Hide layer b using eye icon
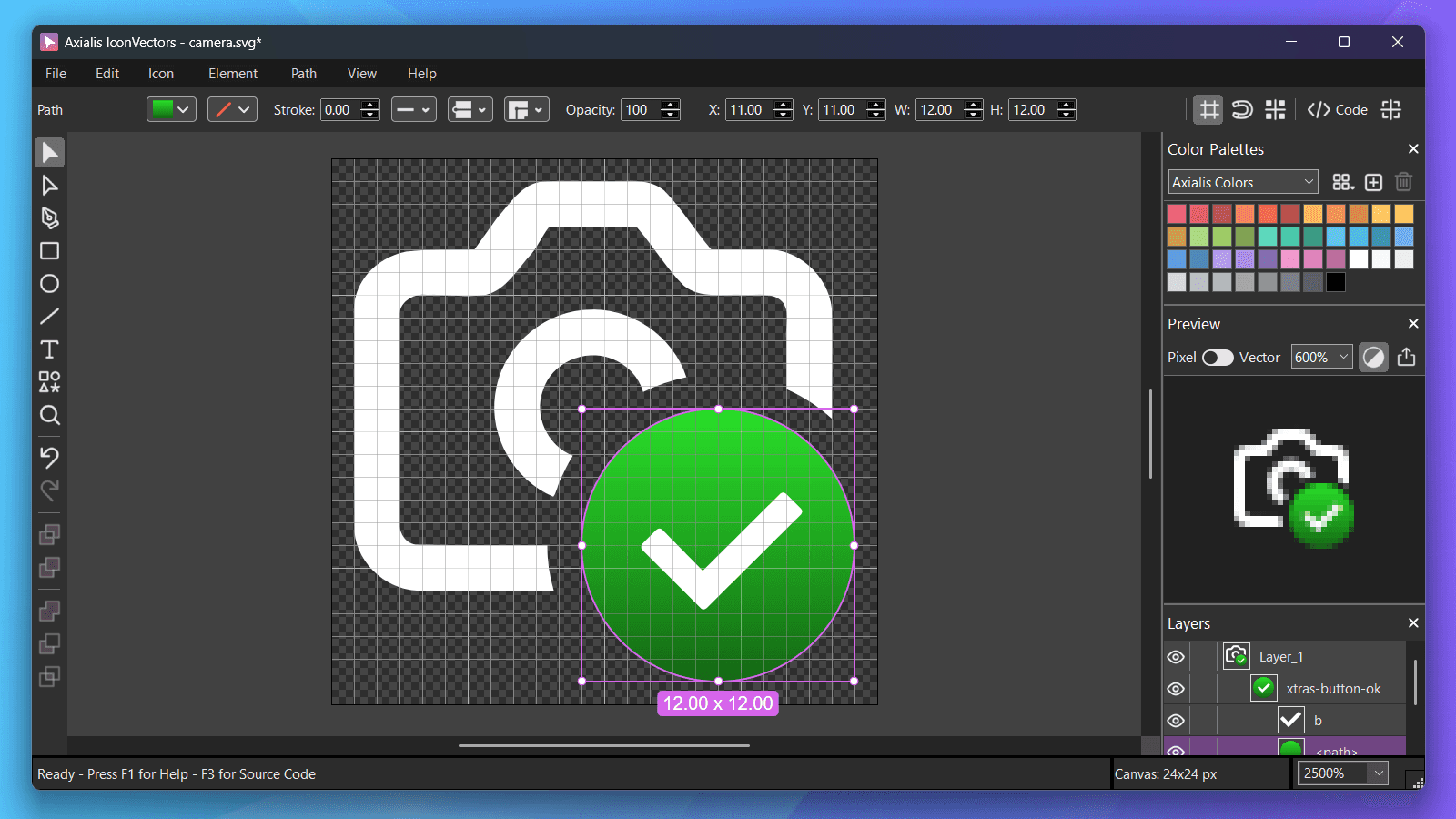1456x819 pixels. [x=1176, y=721]
